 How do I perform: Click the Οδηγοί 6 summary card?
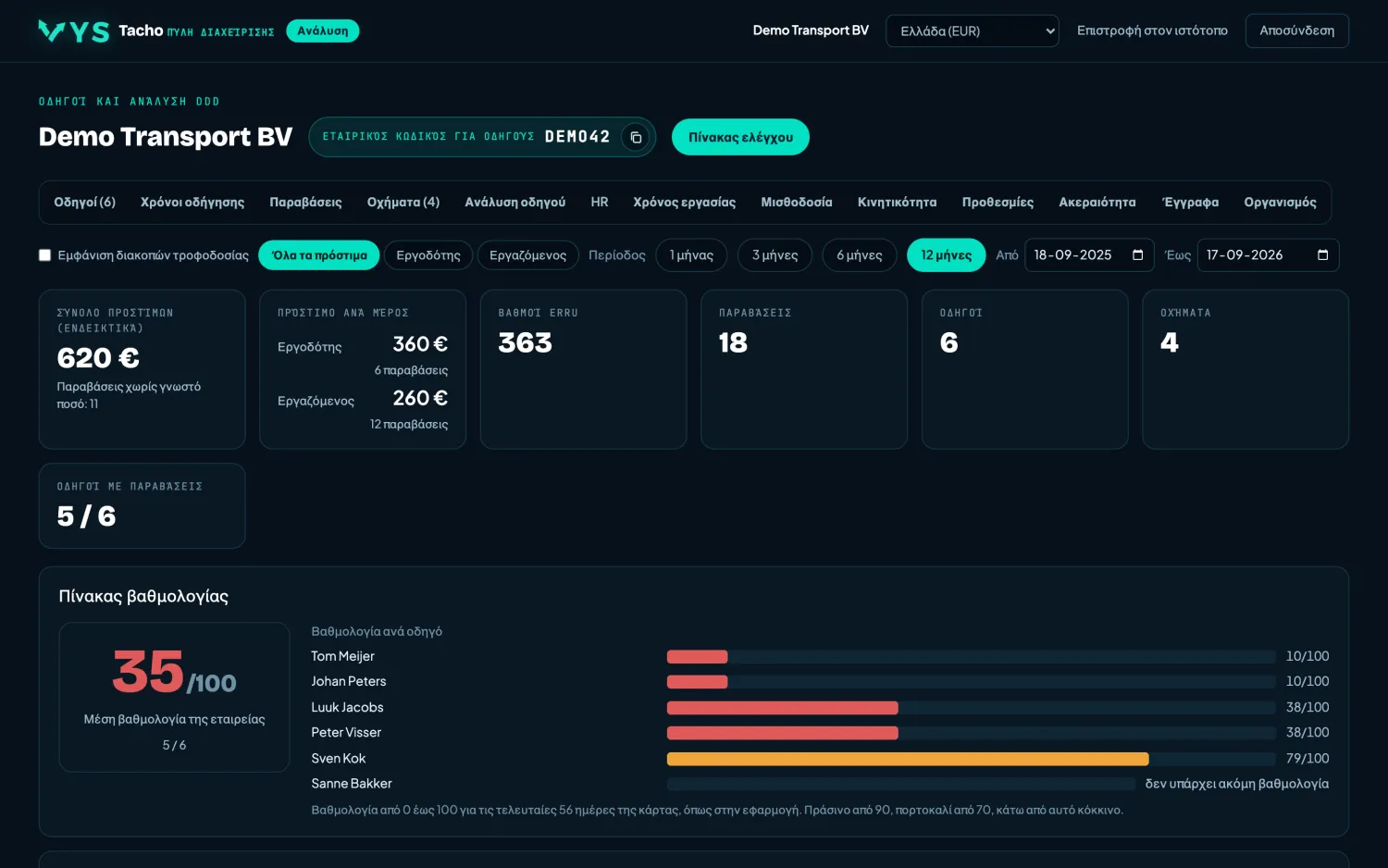(1025, 369)
